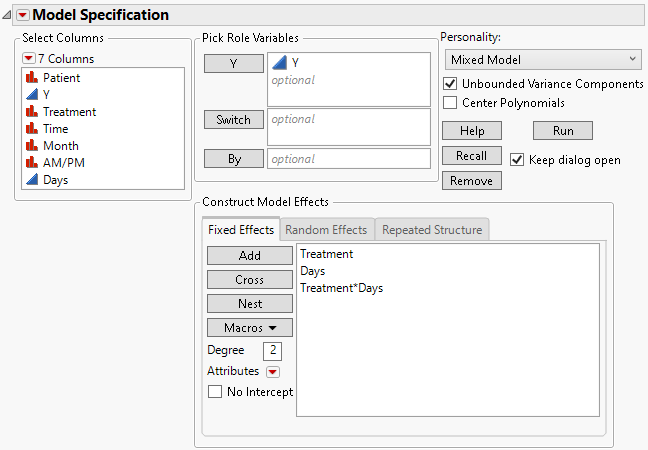Check the No Intercept option
Image resolution: width=648 pixels, height=450 pixels.
(214, 392)
